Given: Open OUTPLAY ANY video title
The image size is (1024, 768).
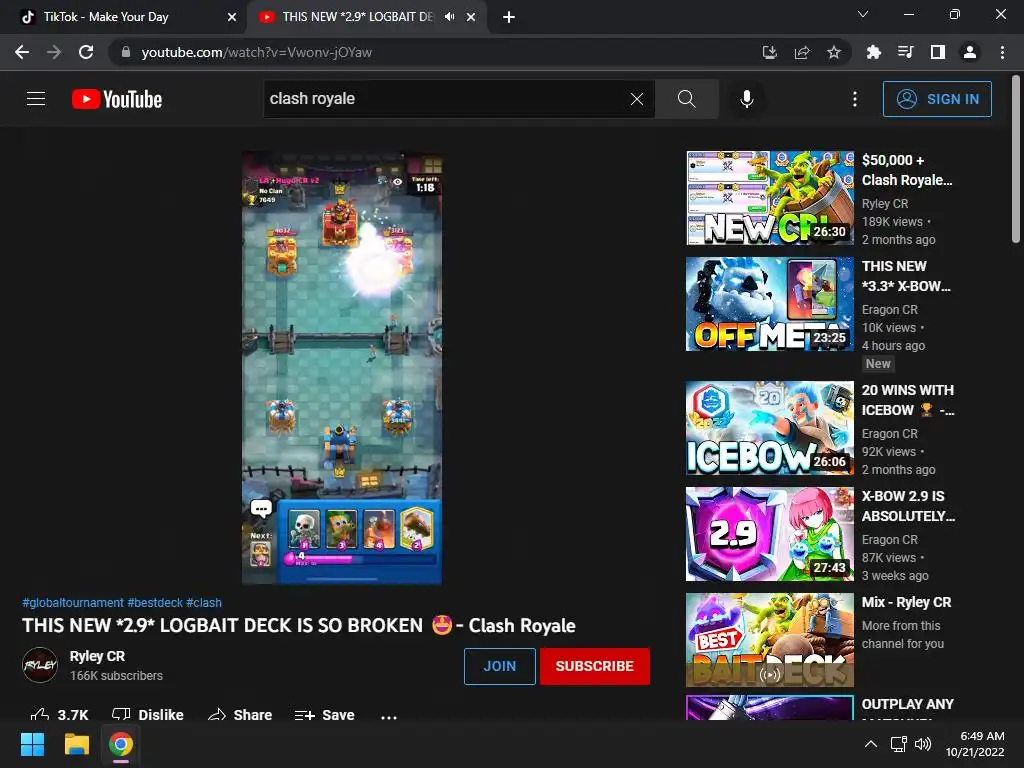Looking at the screenshot, I should [x=908, y=704].
